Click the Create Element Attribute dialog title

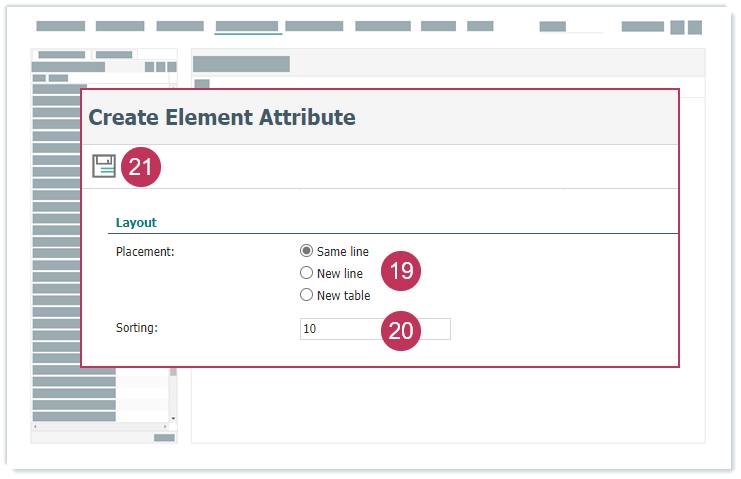tap(222, 117)
